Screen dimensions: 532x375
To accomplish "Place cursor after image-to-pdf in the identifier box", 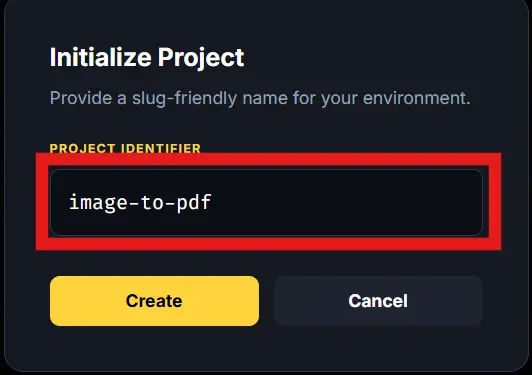I will coord(213,203).
